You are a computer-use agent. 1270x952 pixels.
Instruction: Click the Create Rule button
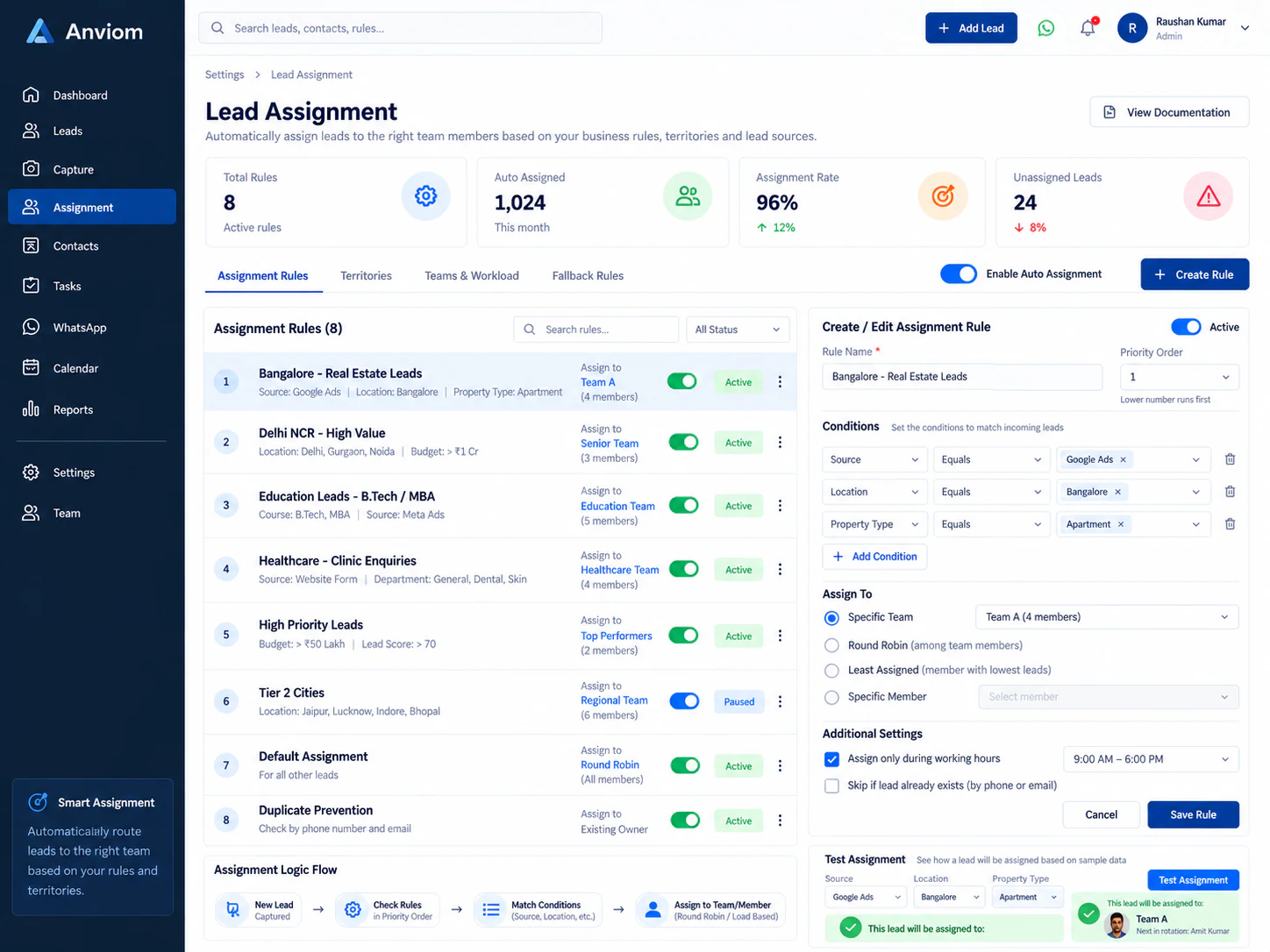pyautogui.click(x=1195, y=274)
